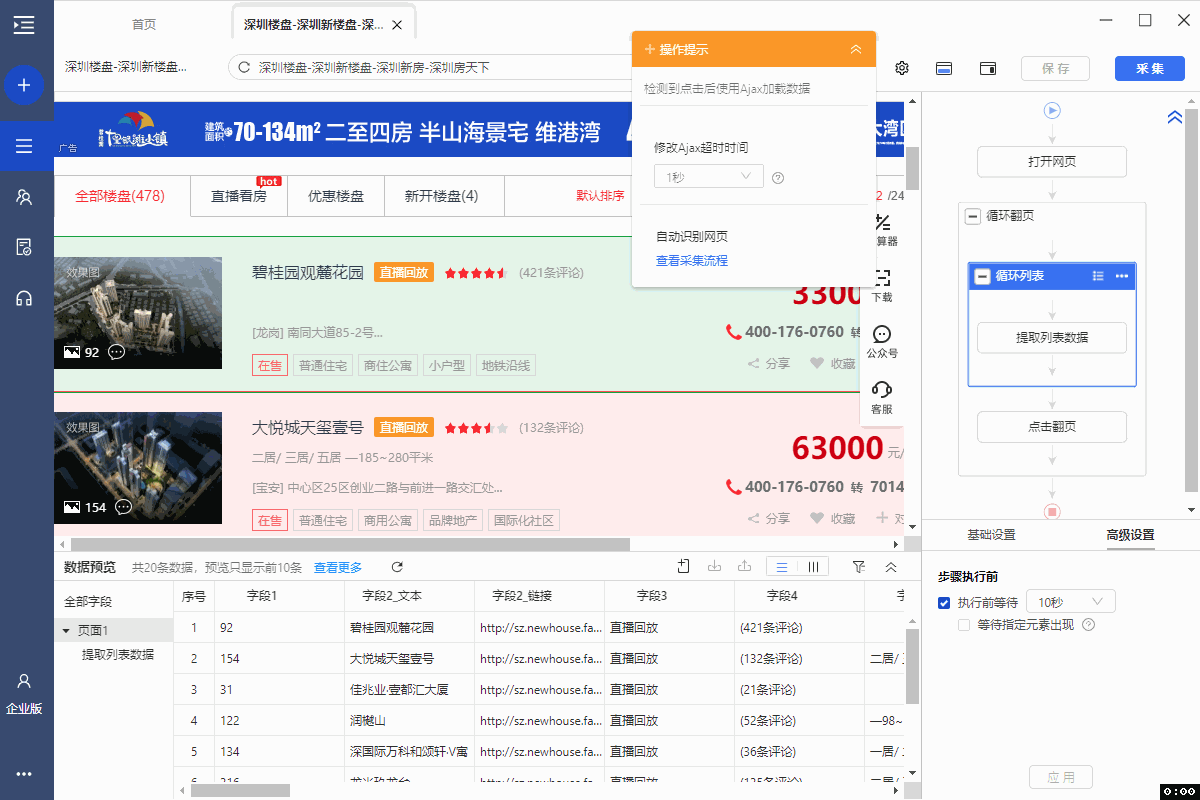Image resolution: width=1200 pixels, height=800 pixels.
Task: Click the 默认排序 sort option
Action: (600, 196)
